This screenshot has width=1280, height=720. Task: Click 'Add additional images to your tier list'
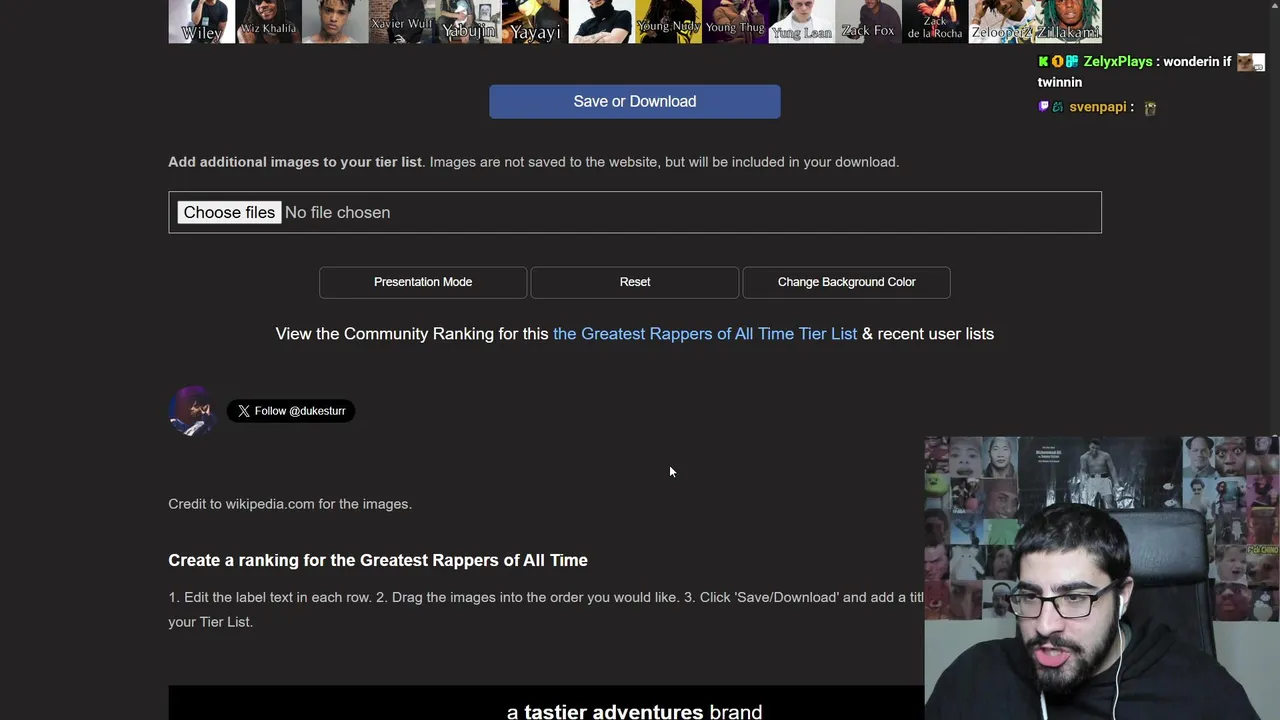point(295,162)
